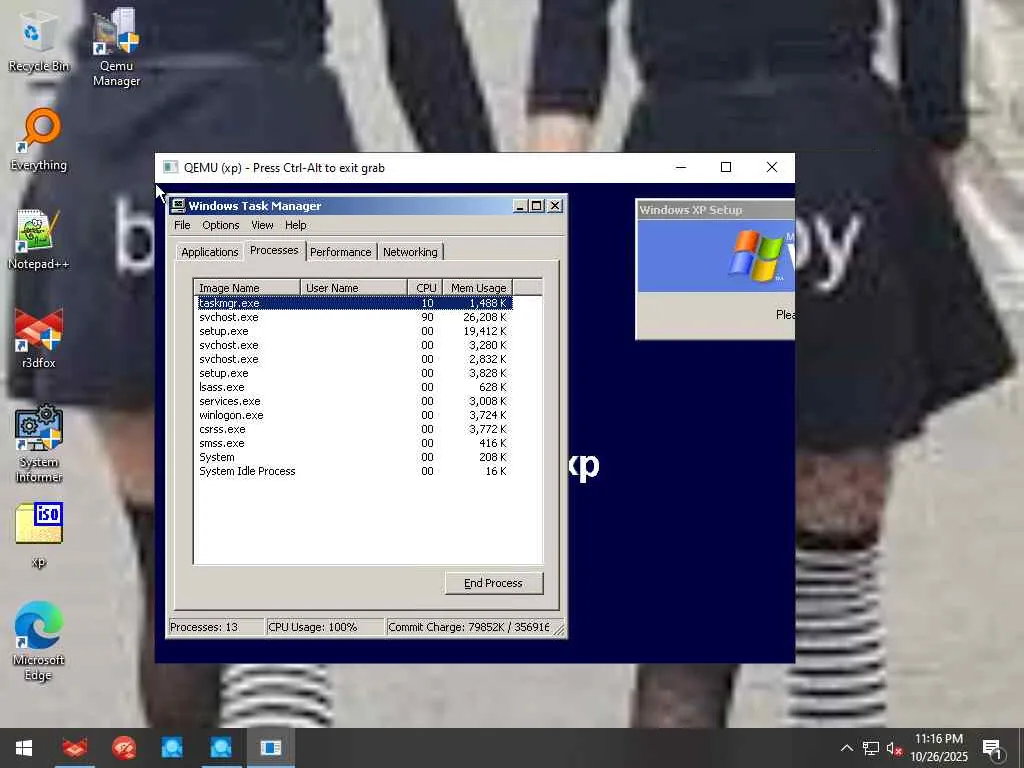
Task: Open the notification center icon
Action: (x=993, y=749)
